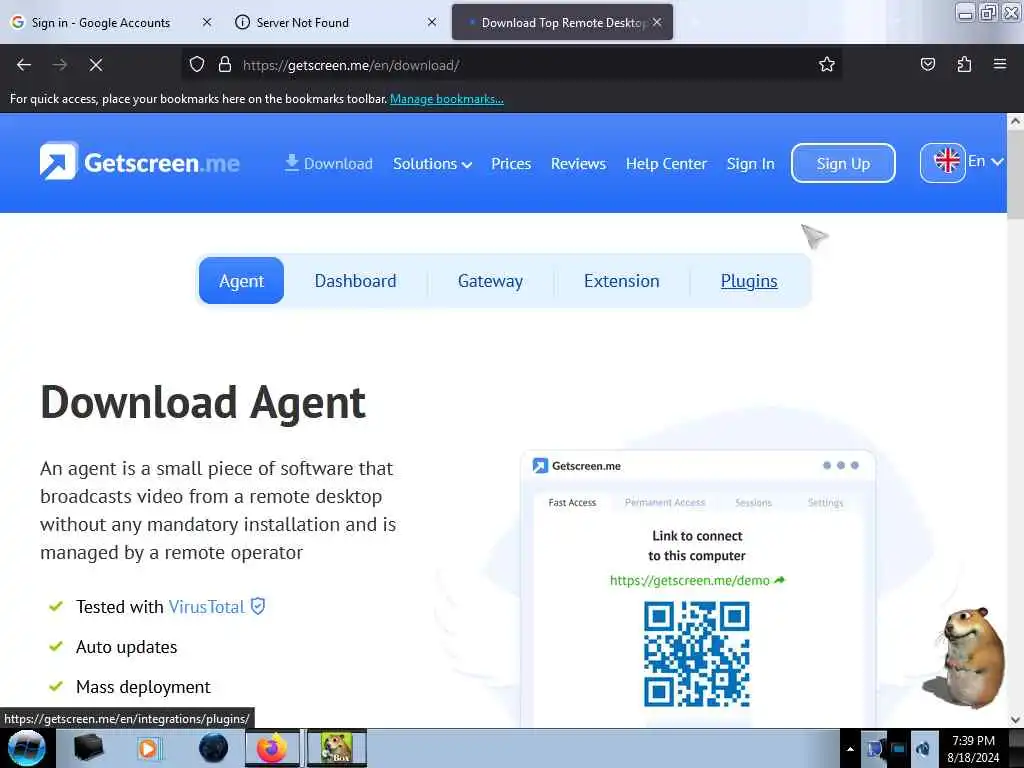The height and width of the screenshot is (768, 1024).
Task: Click the taskbar clock showing 7:39 PM
Action: tap(973, 749)
